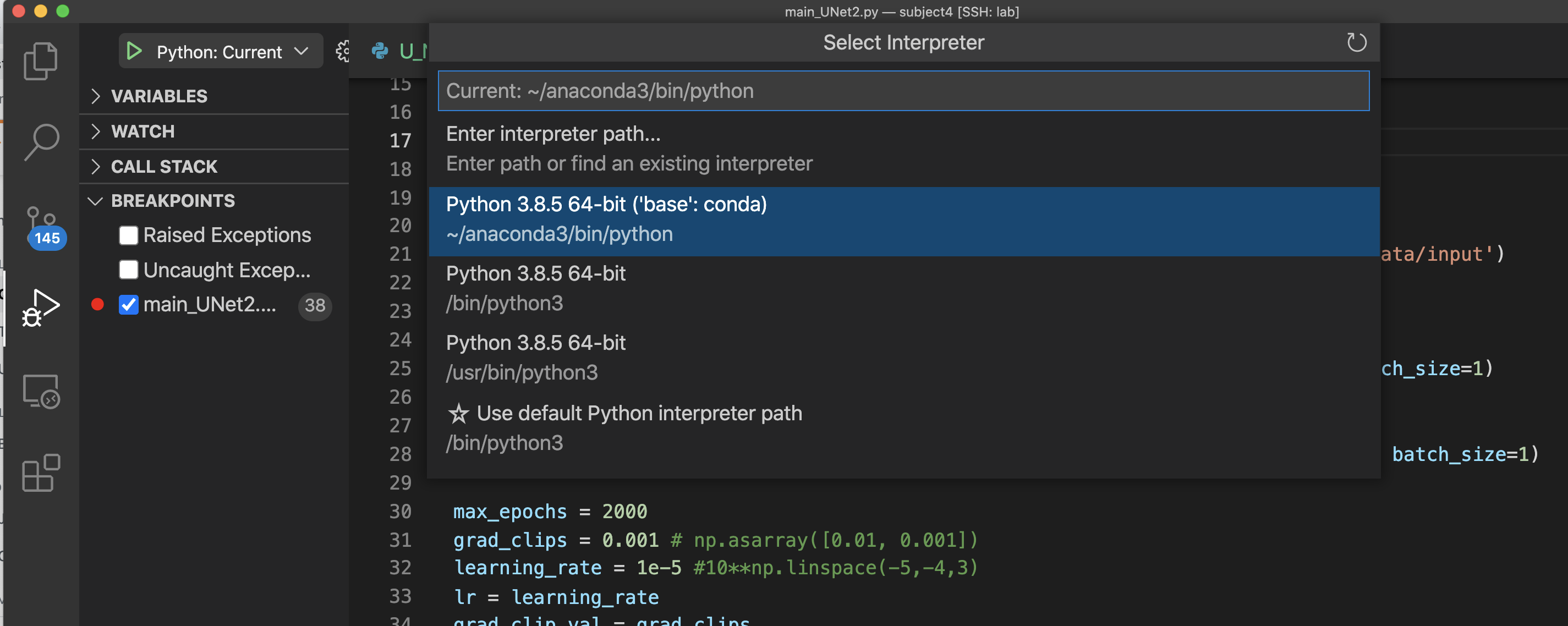The image size is (1568, 626).
Task: Start debugging with green play button
Action: pos(134,52)
